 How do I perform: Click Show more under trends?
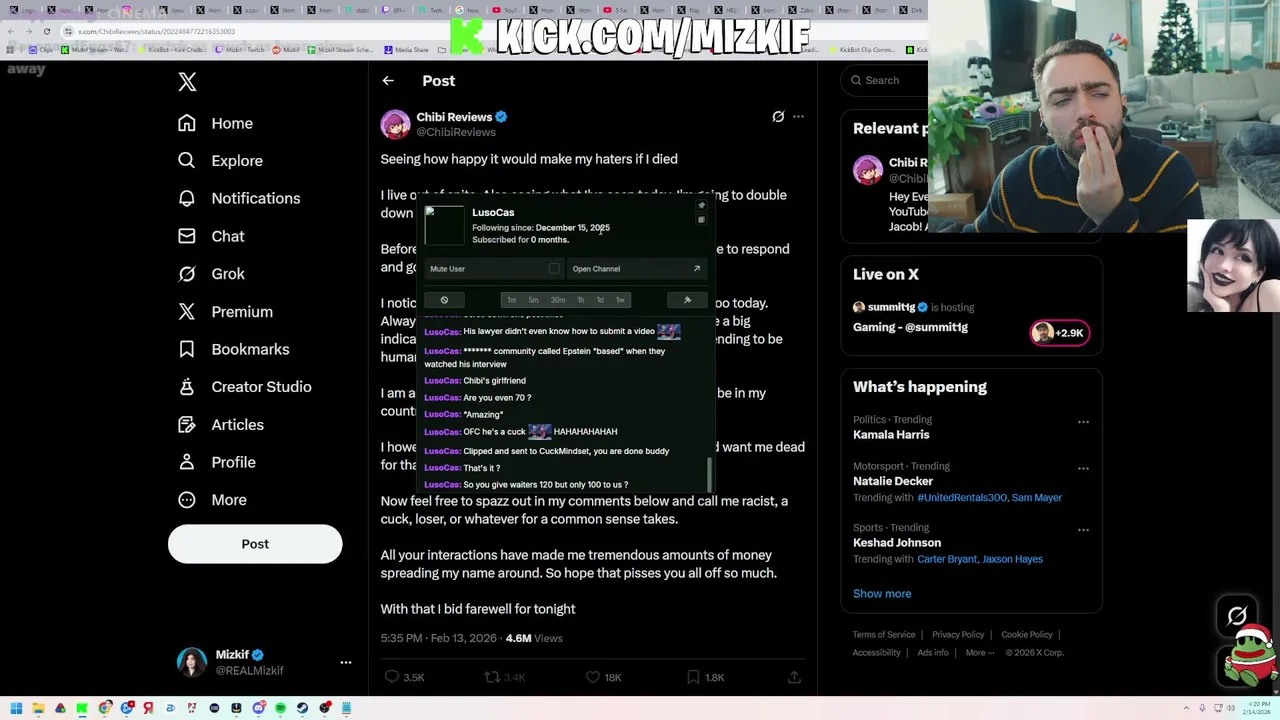pyautogui.click(x=882, y=594)
